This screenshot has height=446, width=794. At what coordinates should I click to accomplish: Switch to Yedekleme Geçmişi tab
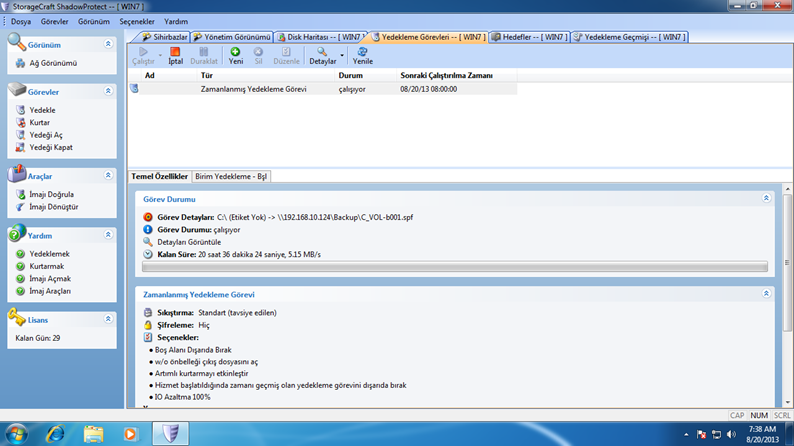629,37
